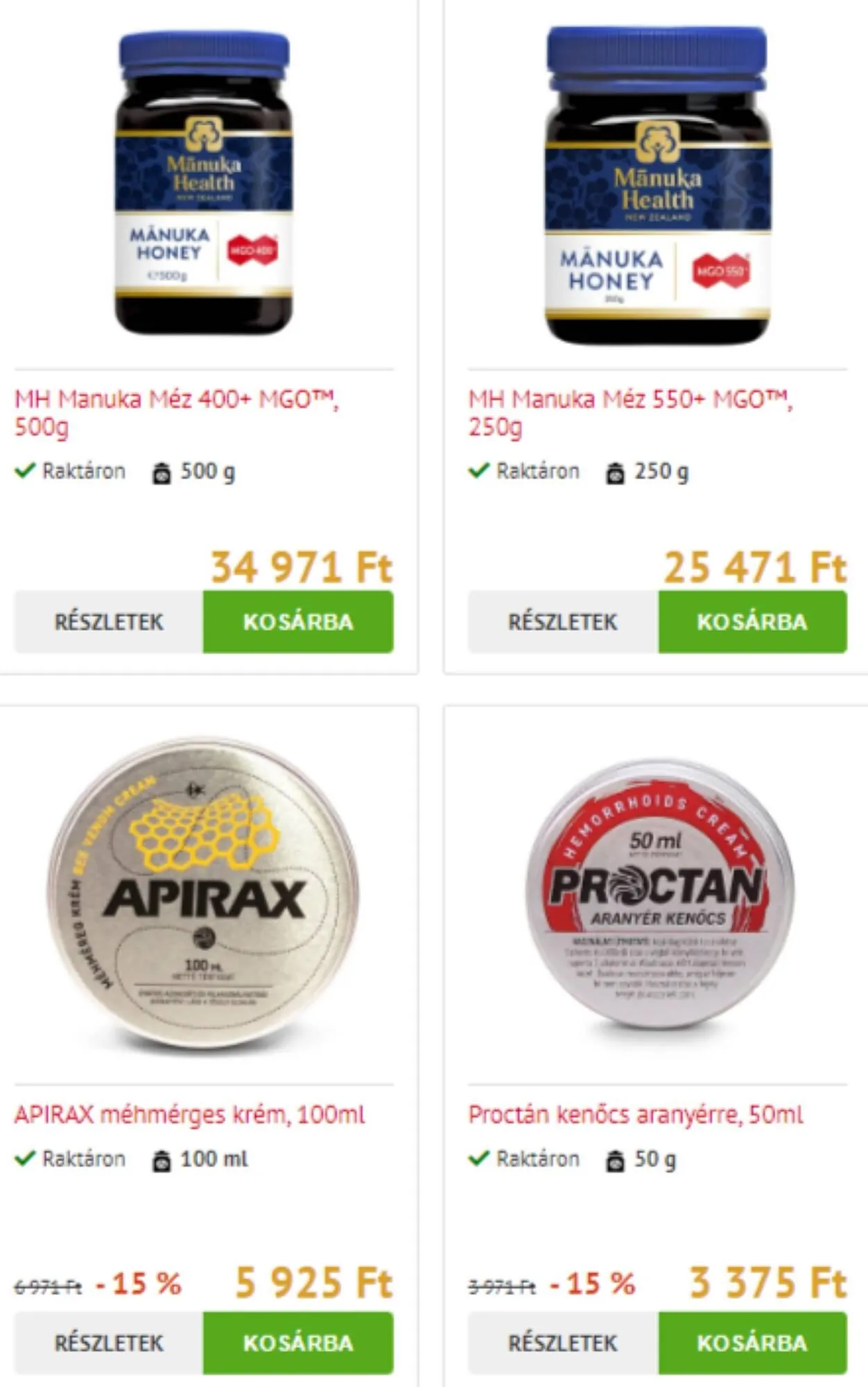Viewport: 868px width, 1387px height.
Task: Open MH Manuka Méz 400+ MGO 500g link
Action: (x=177, y=413)
